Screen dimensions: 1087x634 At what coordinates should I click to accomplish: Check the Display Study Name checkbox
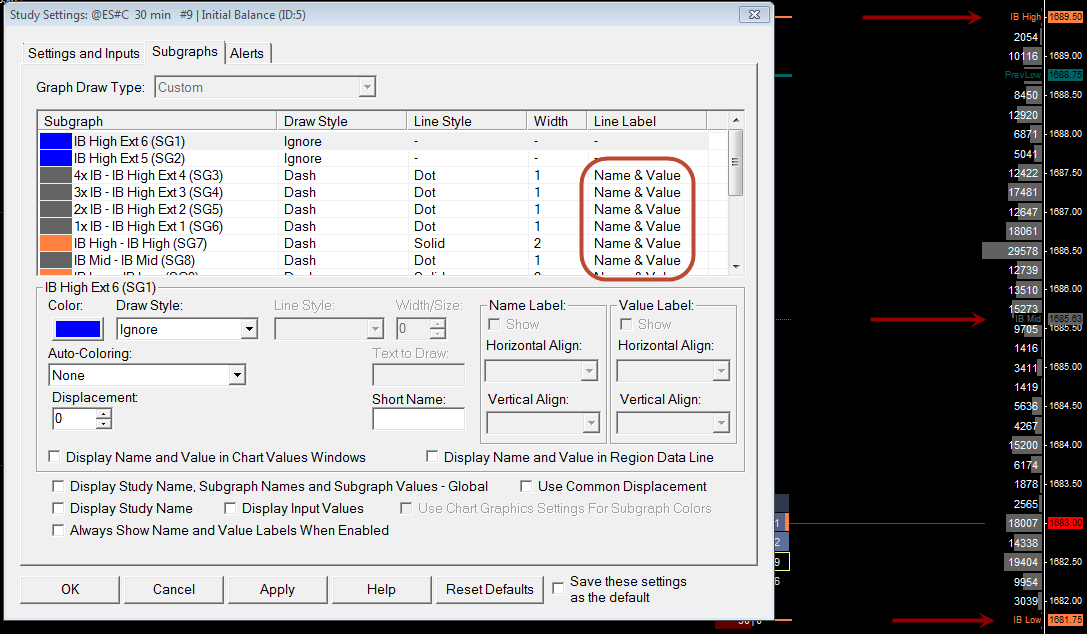58,509
